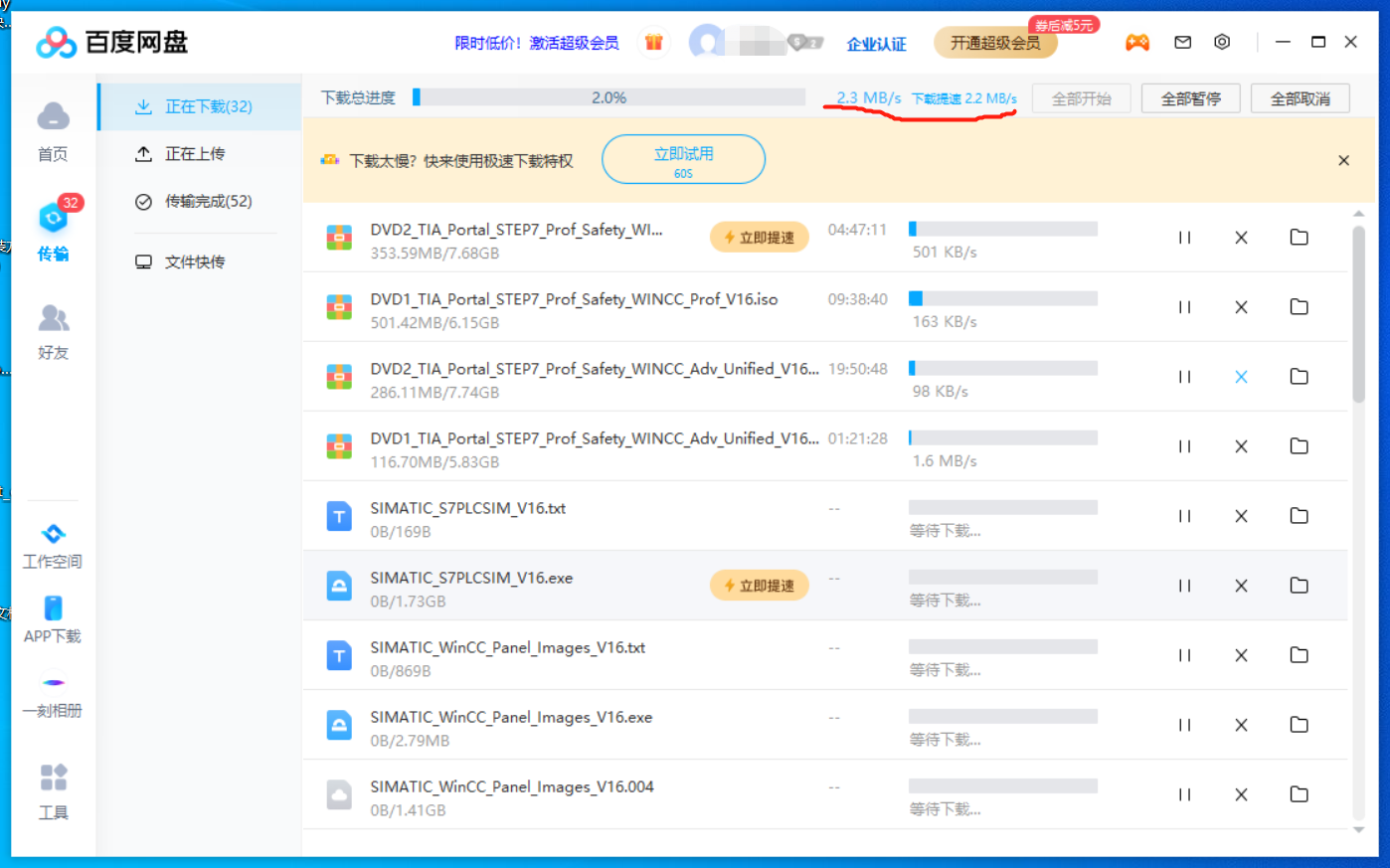Click the 立即试用 trial button
The width and height of the screenshot is (1390, 868).
point(683,159)
